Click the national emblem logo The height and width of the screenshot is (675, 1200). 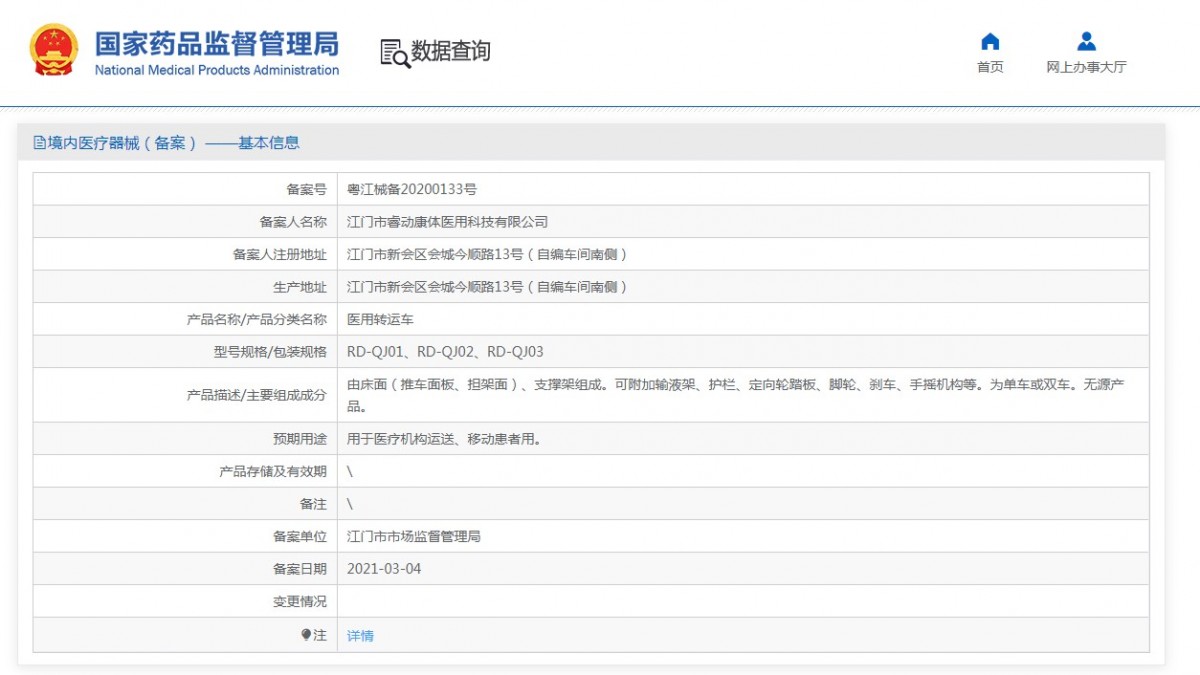[x=53, y=50]
